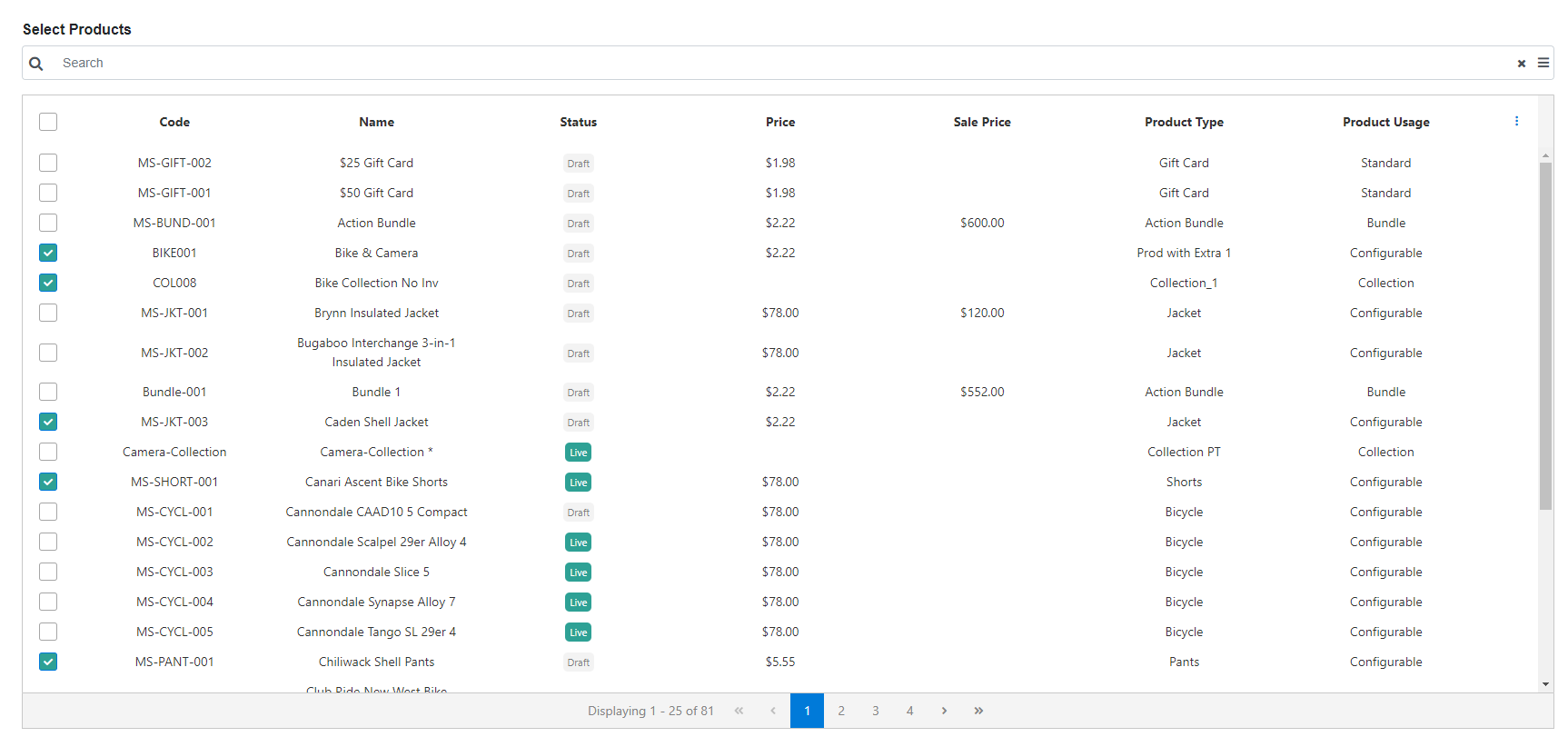Sort by the Product Type header
Screen dimensions: 1568x737
(1184, 122)
